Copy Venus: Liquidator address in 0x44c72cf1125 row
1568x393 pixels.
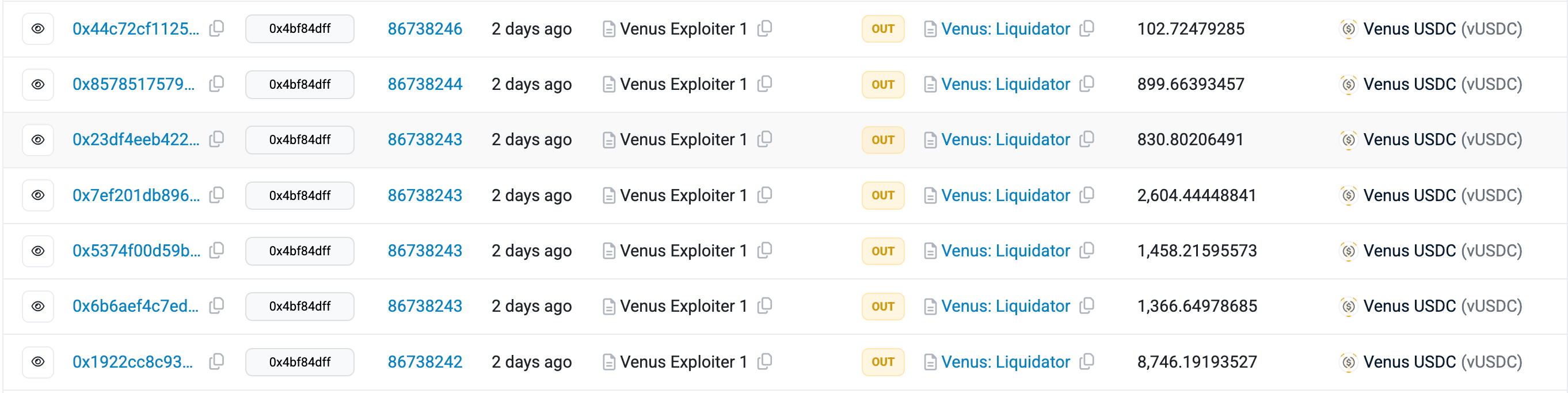pos(1087,29)
